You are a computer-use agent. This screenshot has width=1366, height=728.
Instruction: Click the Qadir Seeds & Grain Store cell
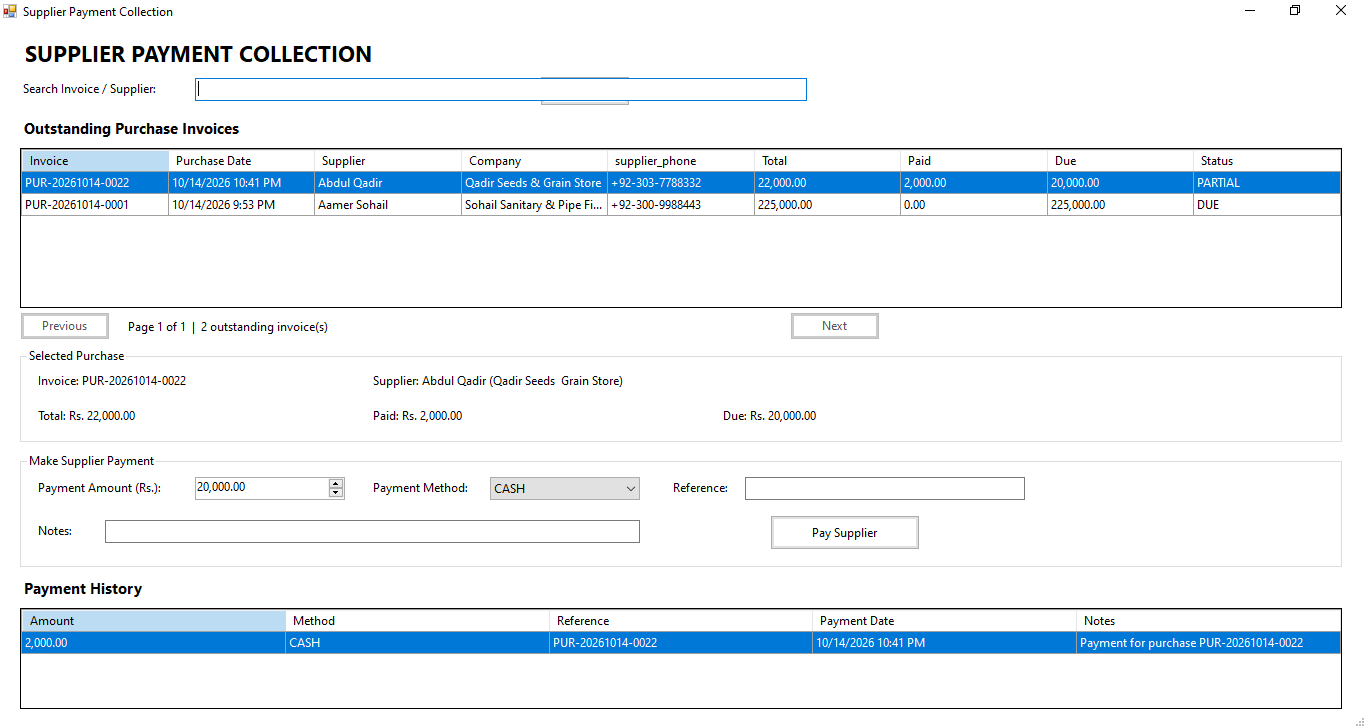click(x=534, y=183)
